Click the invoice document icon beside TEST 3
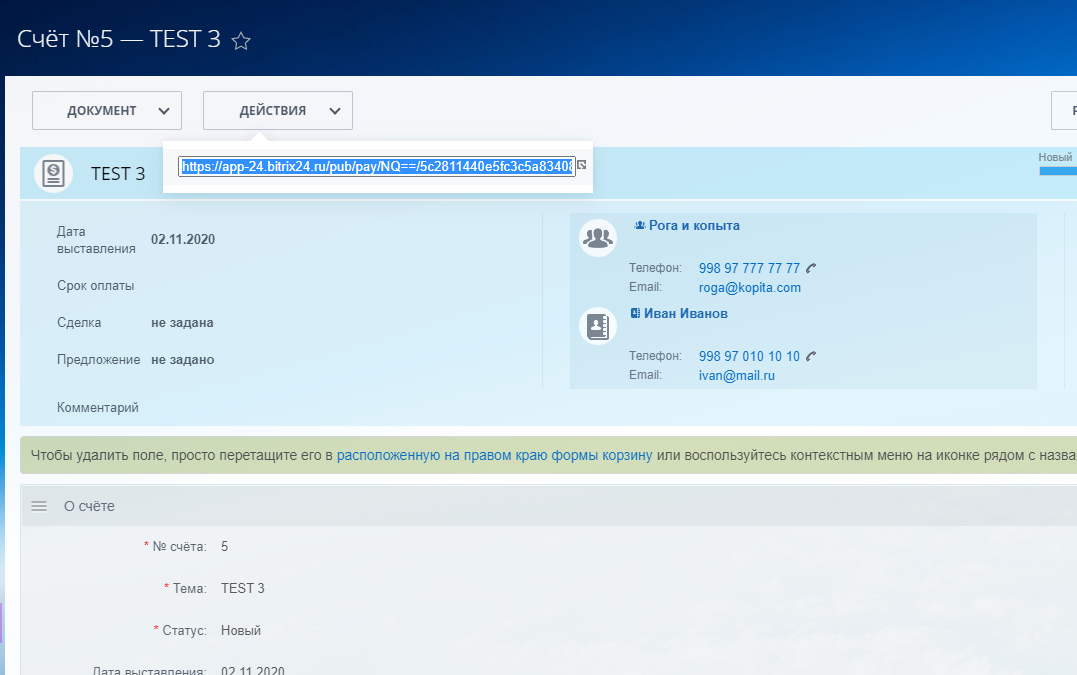Image resolution: width=1077 pixels, height=675 pixels. (54, 173)
